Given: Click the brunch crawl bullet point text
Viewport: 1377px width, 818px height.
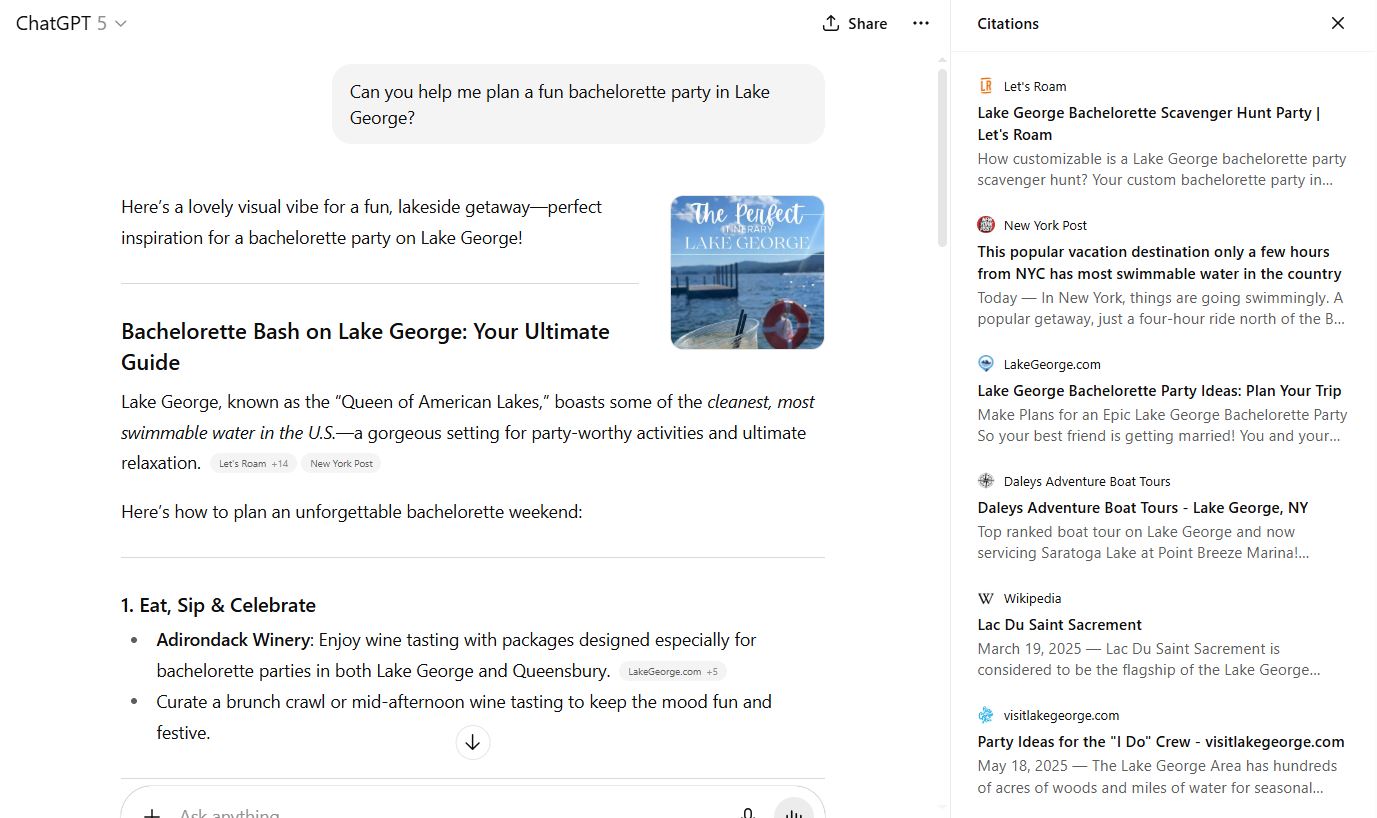Looking at the screenshot, I should pos(464,717).
